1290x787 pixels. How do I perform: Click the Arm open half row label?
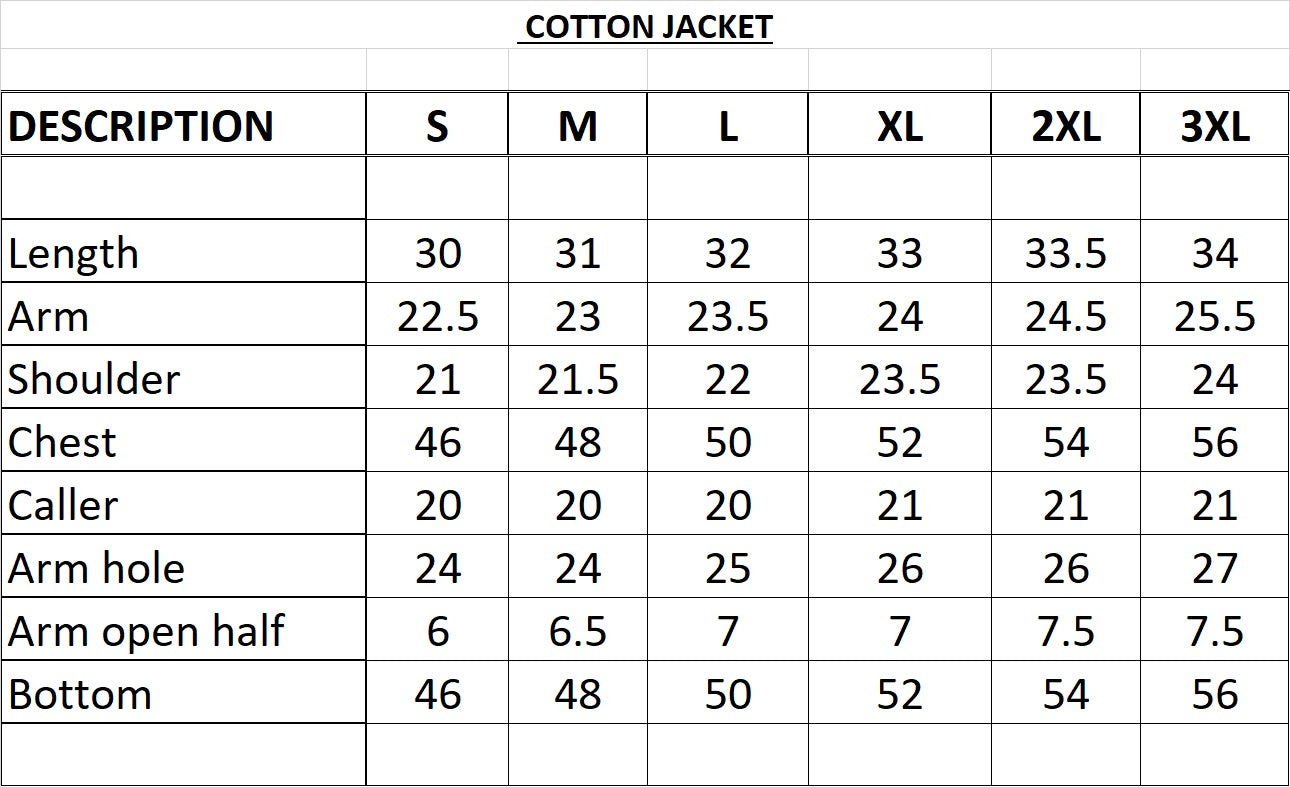[146, 632]
